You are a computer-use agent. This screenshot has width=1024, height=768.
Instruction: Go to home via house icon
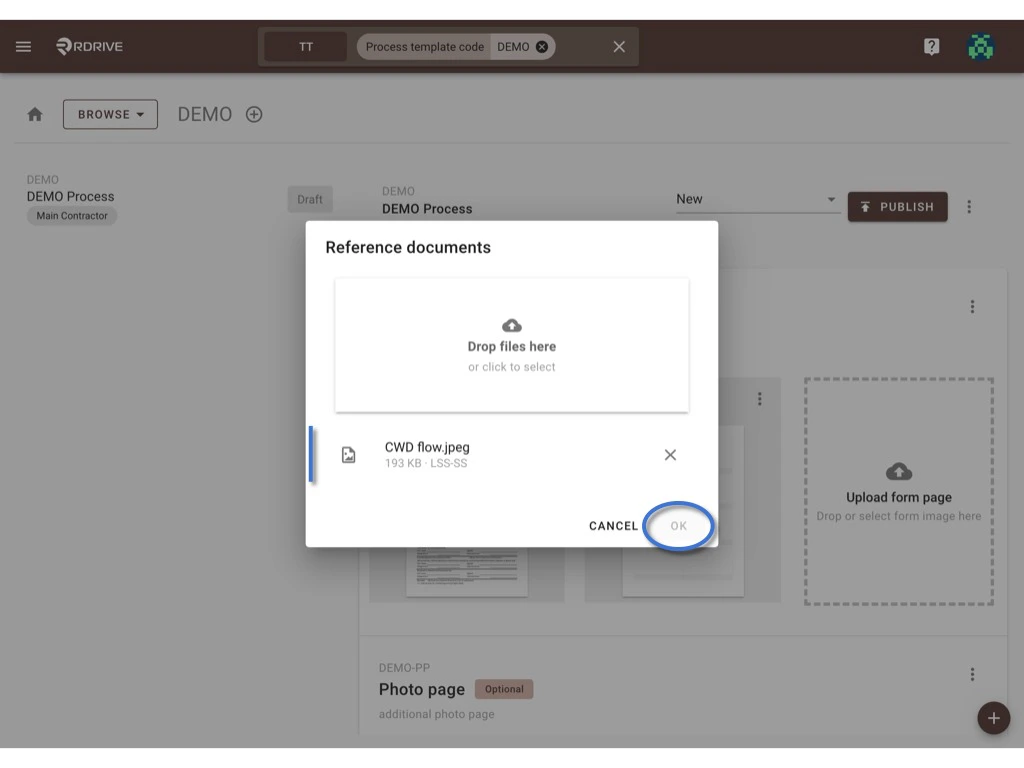coord(35,114)
